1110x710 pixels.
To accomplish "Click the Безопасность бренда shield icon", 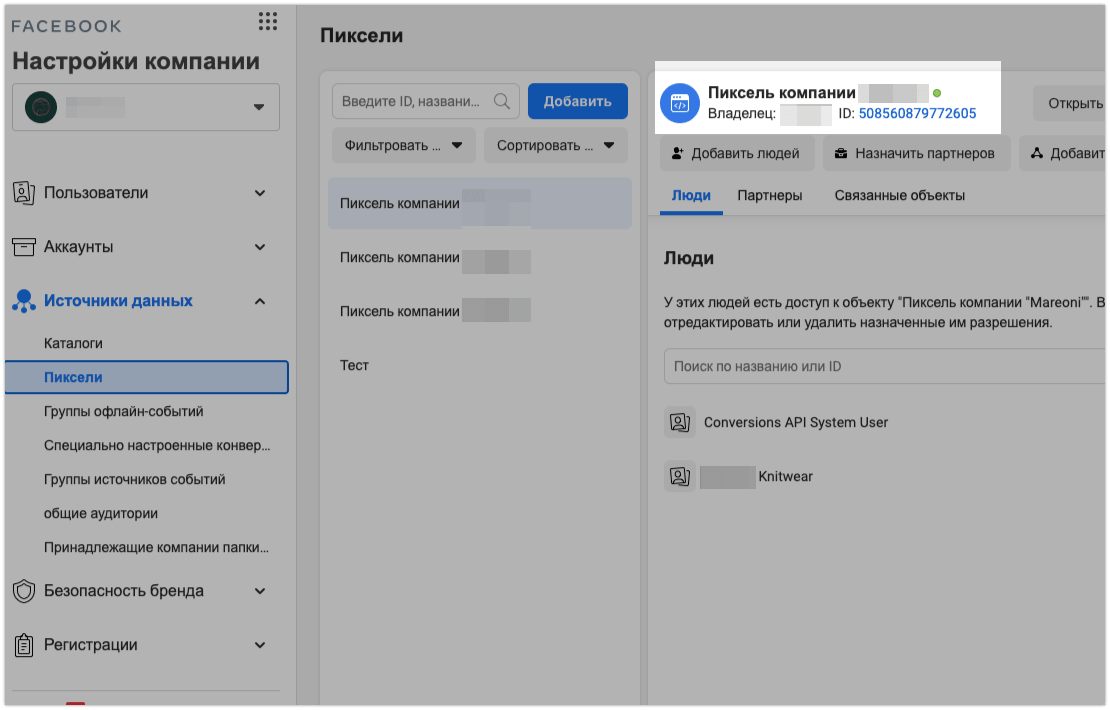I will coord(24,591).
